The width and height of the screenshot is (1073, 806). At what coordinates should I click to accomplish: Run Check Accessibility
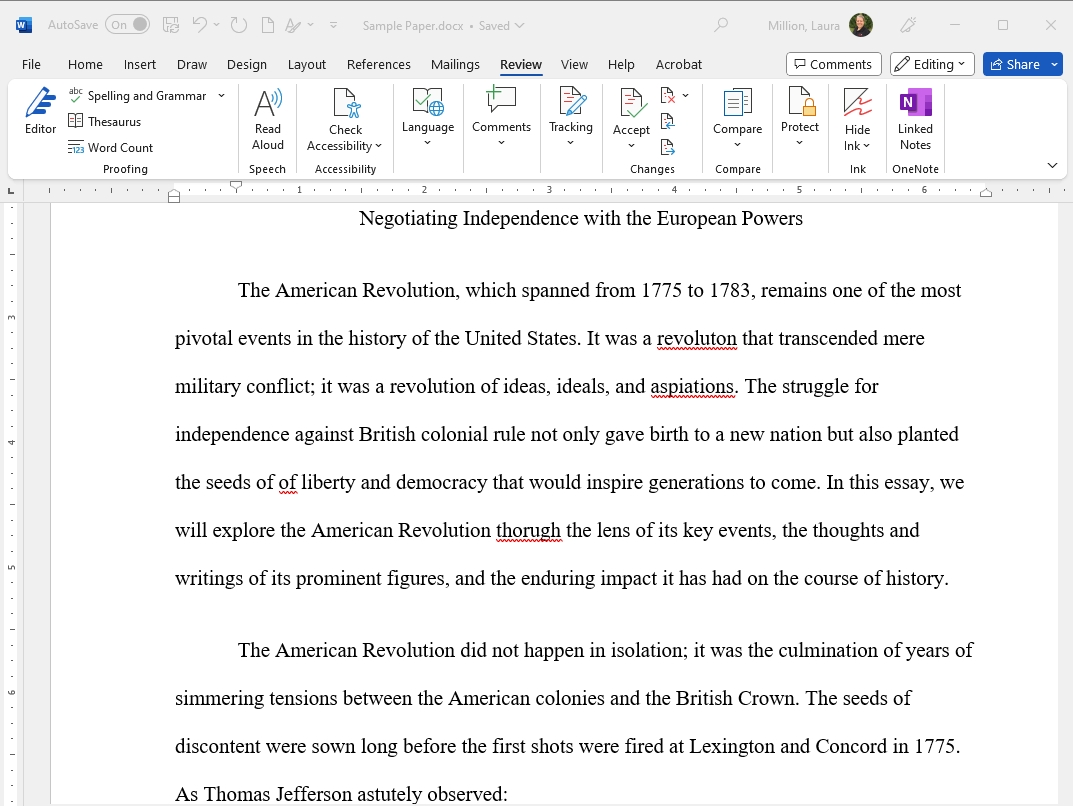pyautogui.click(x=345, y=119)
